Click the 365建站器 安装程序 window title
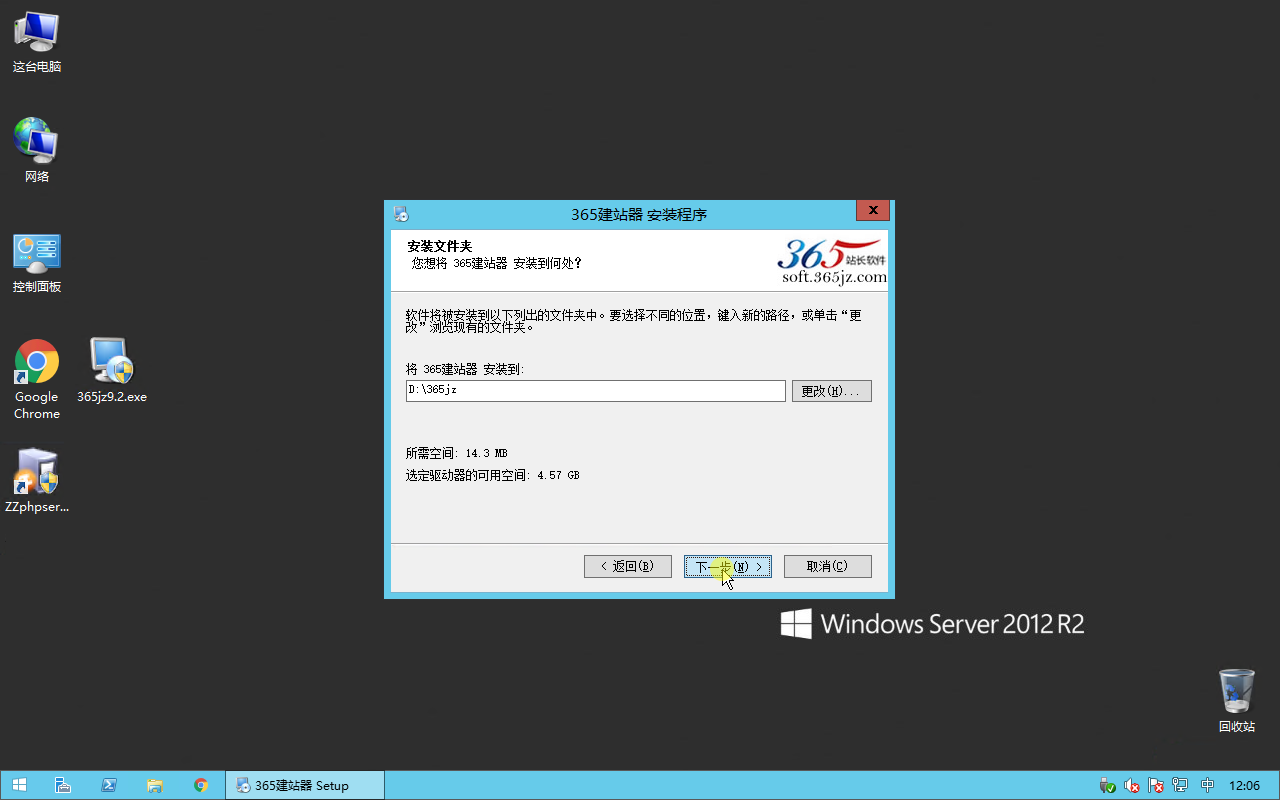Viewport: 1280px width, 800px height. pos(639,214)
